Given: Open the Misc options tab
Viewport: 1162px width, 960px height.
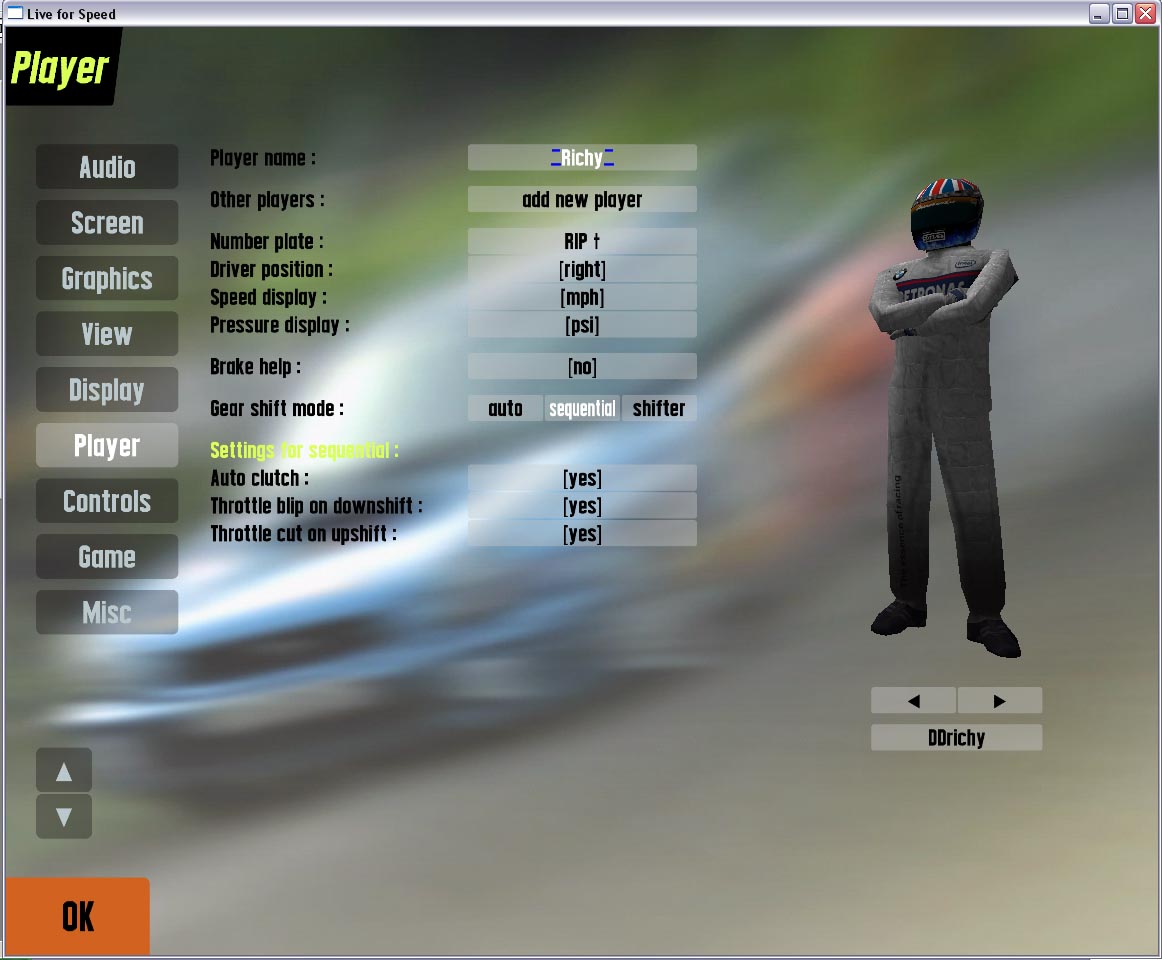Looking at the screenshot, I should (107, 612).
